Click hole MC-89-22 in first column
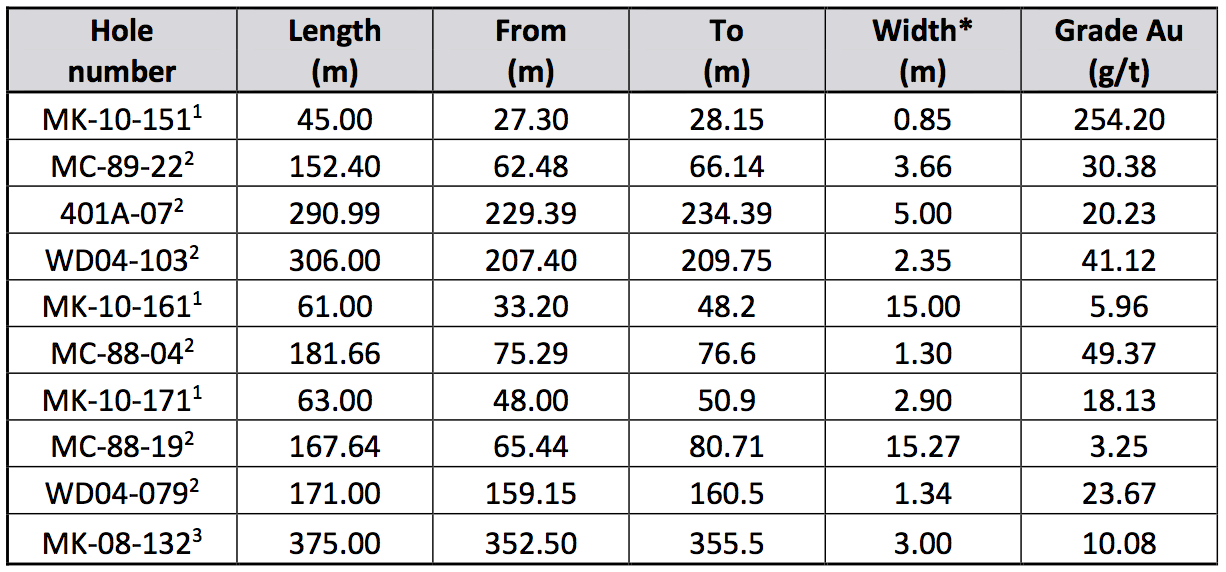The image size is (1226, 572). click(124, 167)
